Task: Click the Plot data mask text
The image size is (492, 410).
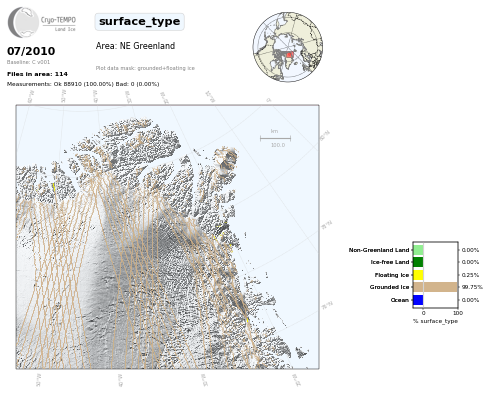Action: (x=145, y=68)
